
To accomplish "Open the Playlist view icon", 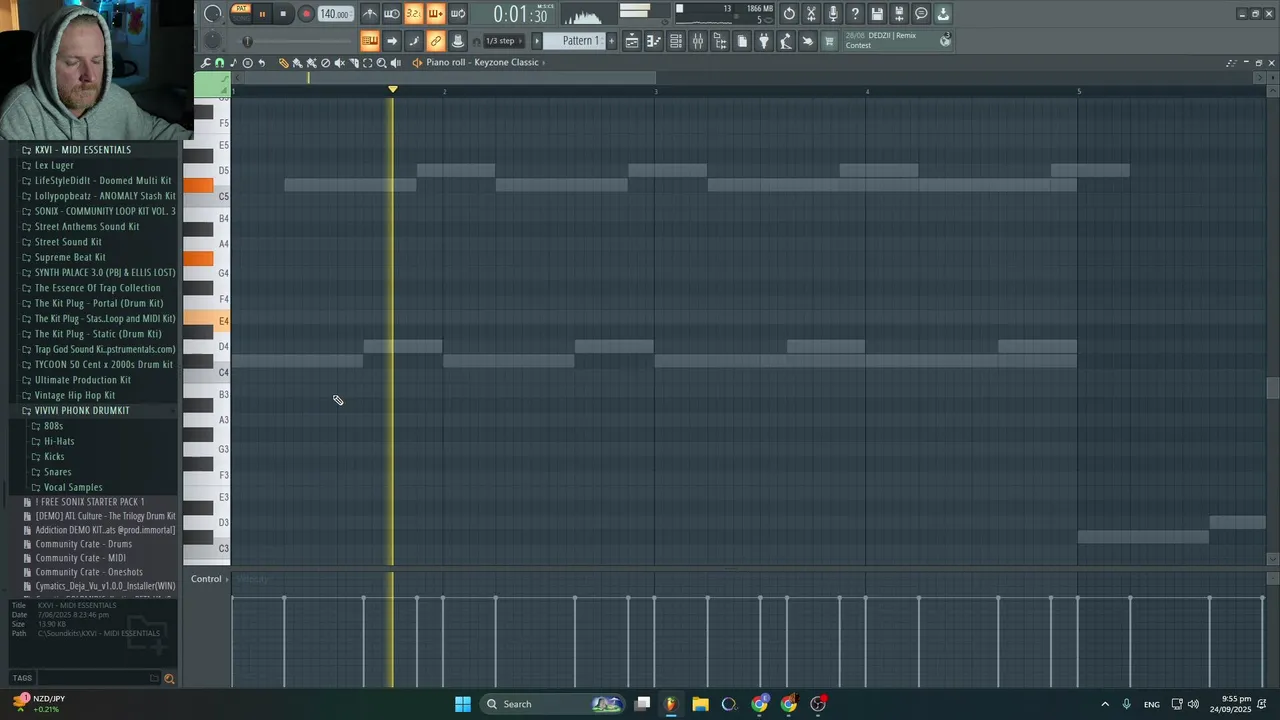I will pos(632,41).
